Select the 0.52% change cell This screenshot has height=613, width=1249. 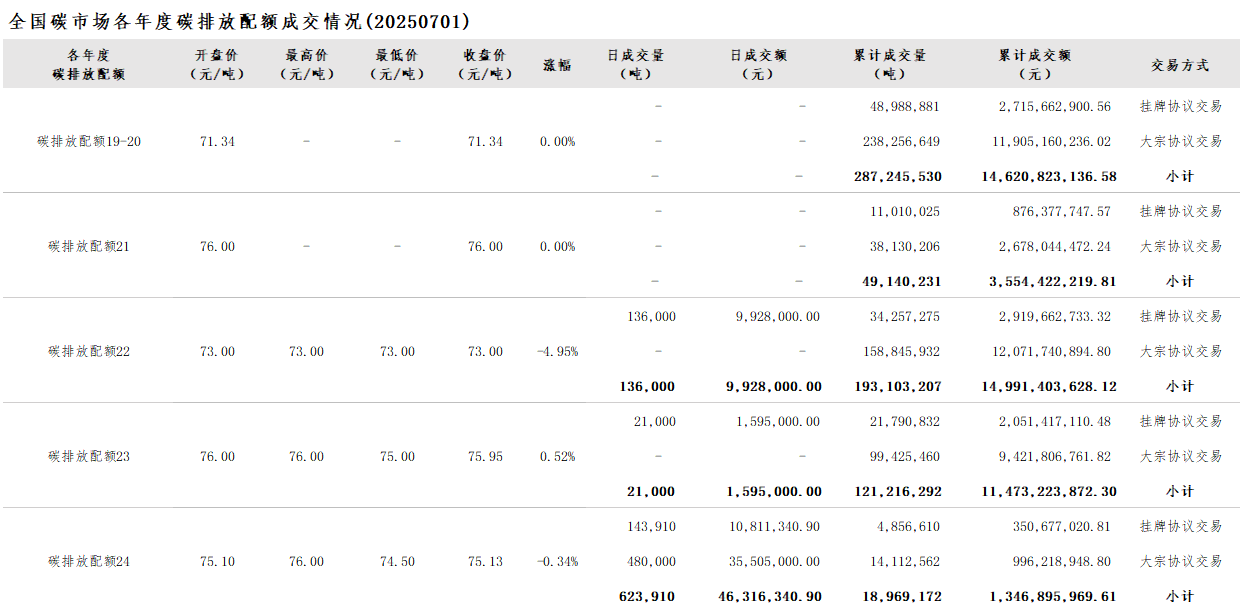point(557,457)
